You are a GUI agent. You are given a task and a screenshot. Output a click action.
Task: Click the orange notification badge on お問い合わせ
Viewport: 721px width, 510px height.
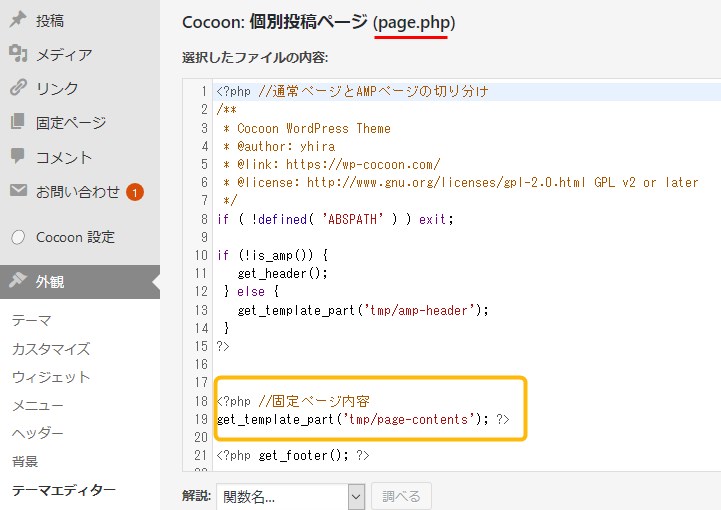tap(135, 191)
